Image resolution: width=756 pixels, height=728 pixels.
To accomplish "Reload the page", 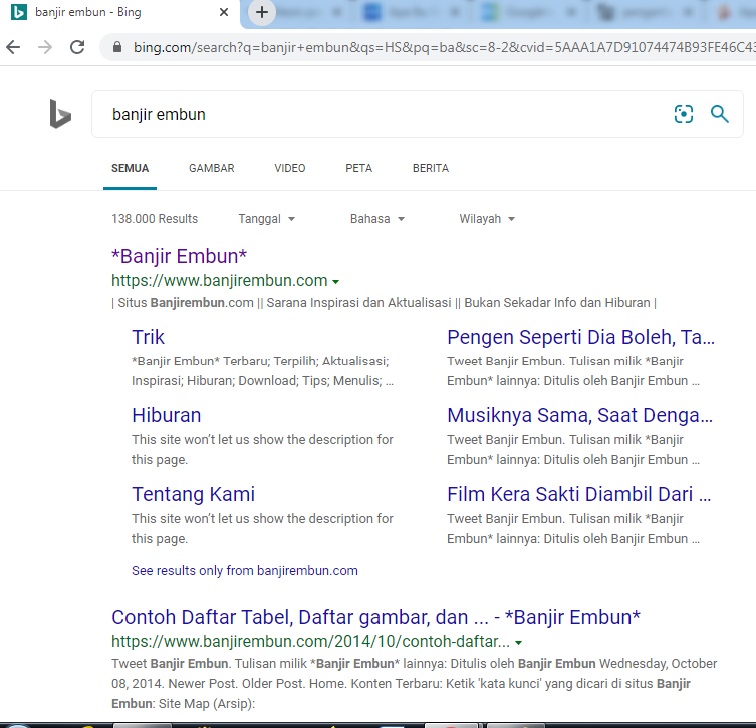I will click(x=77, y=47).
